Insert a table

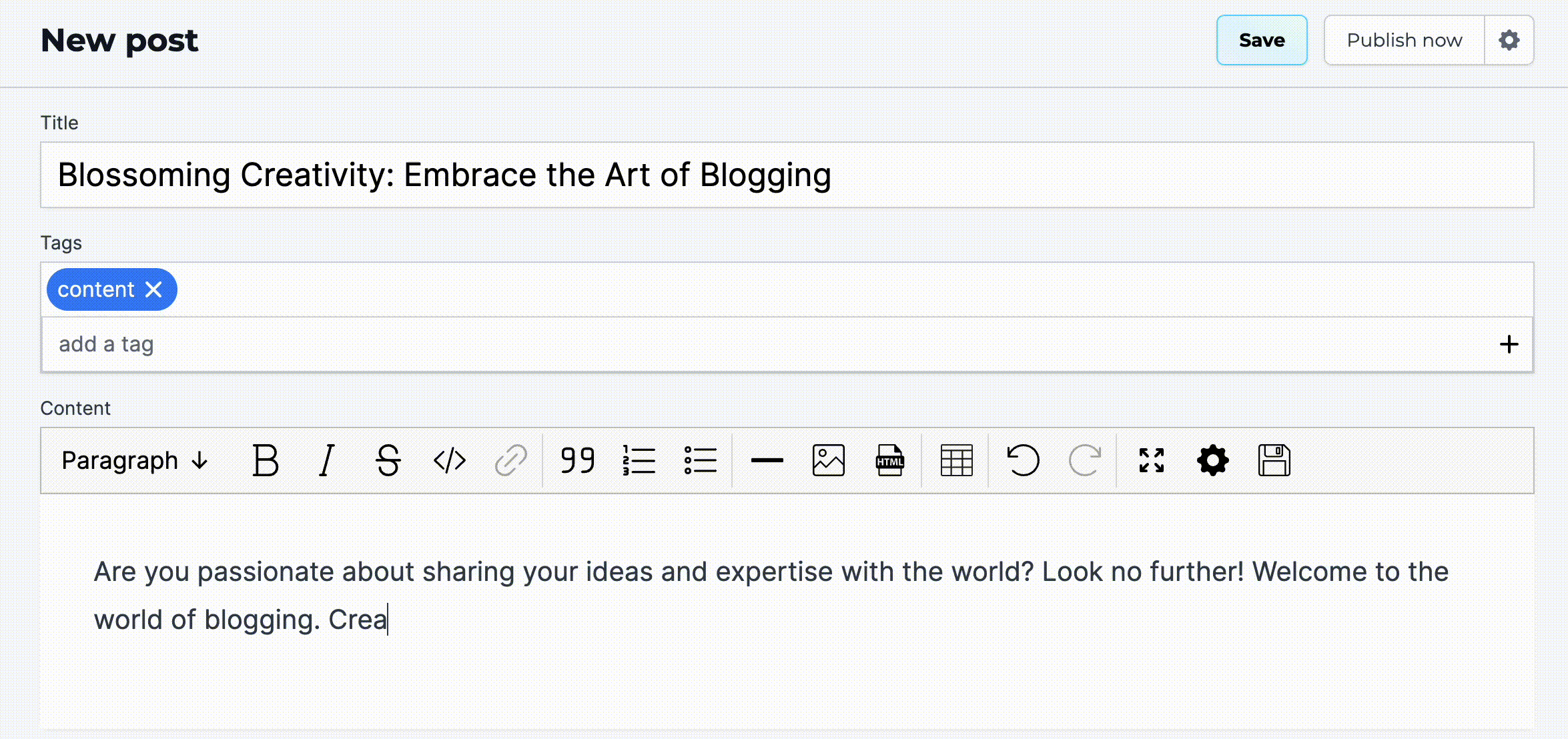pos(956,460)
